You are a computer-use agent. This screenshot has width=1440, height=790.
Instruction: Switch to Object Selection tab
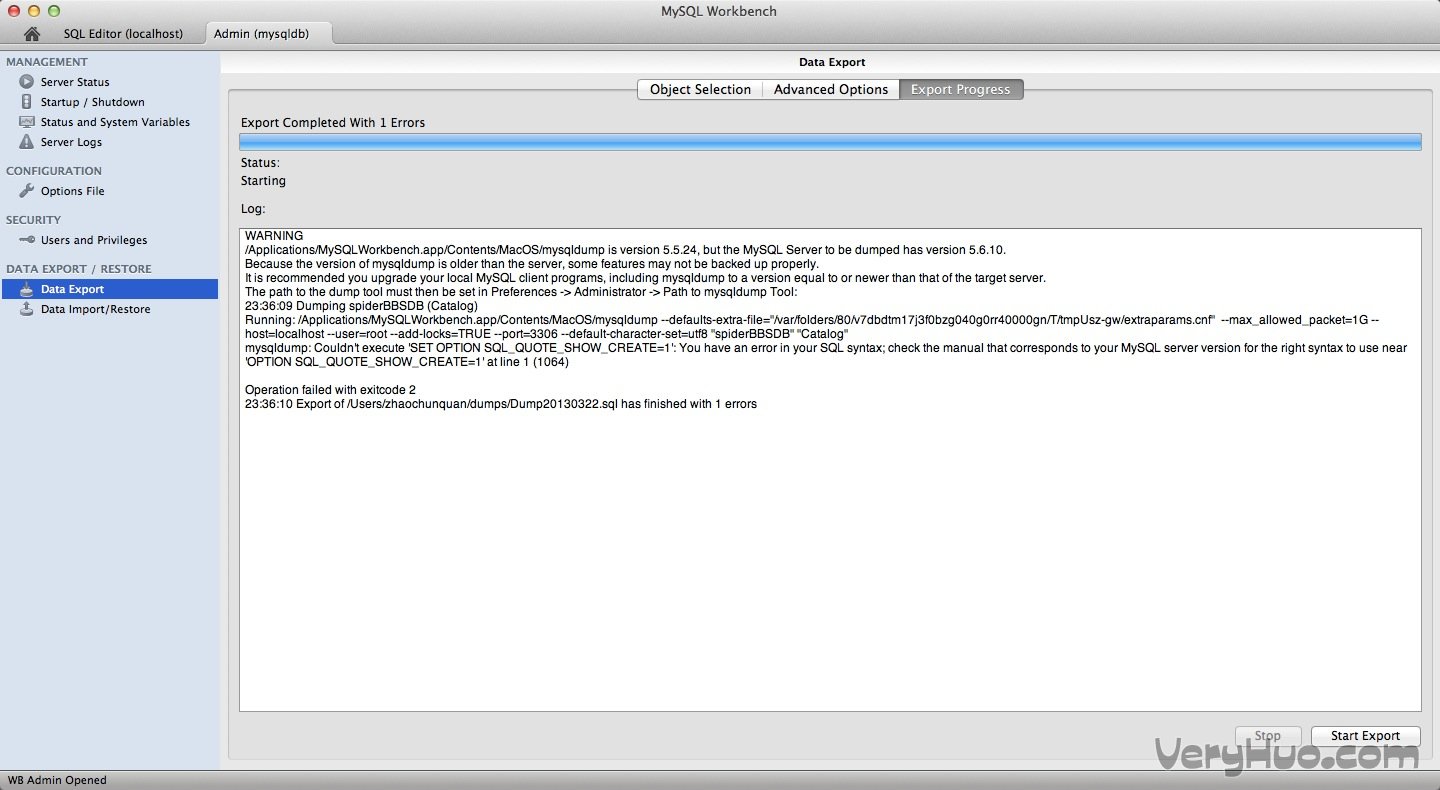click(x=700, y=89)
